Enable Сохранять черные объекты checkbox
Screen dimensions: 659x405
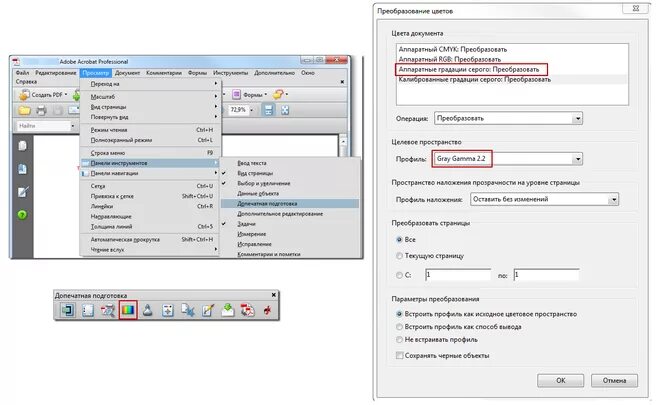click(399, 355)
